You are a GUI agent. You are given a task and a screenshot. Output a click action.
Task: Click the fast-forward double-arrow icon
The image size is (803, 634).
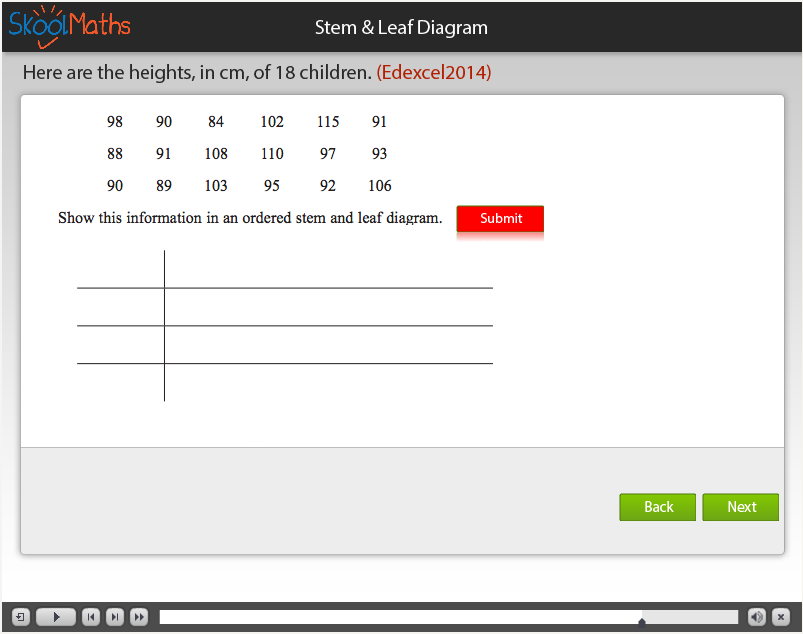139,617
